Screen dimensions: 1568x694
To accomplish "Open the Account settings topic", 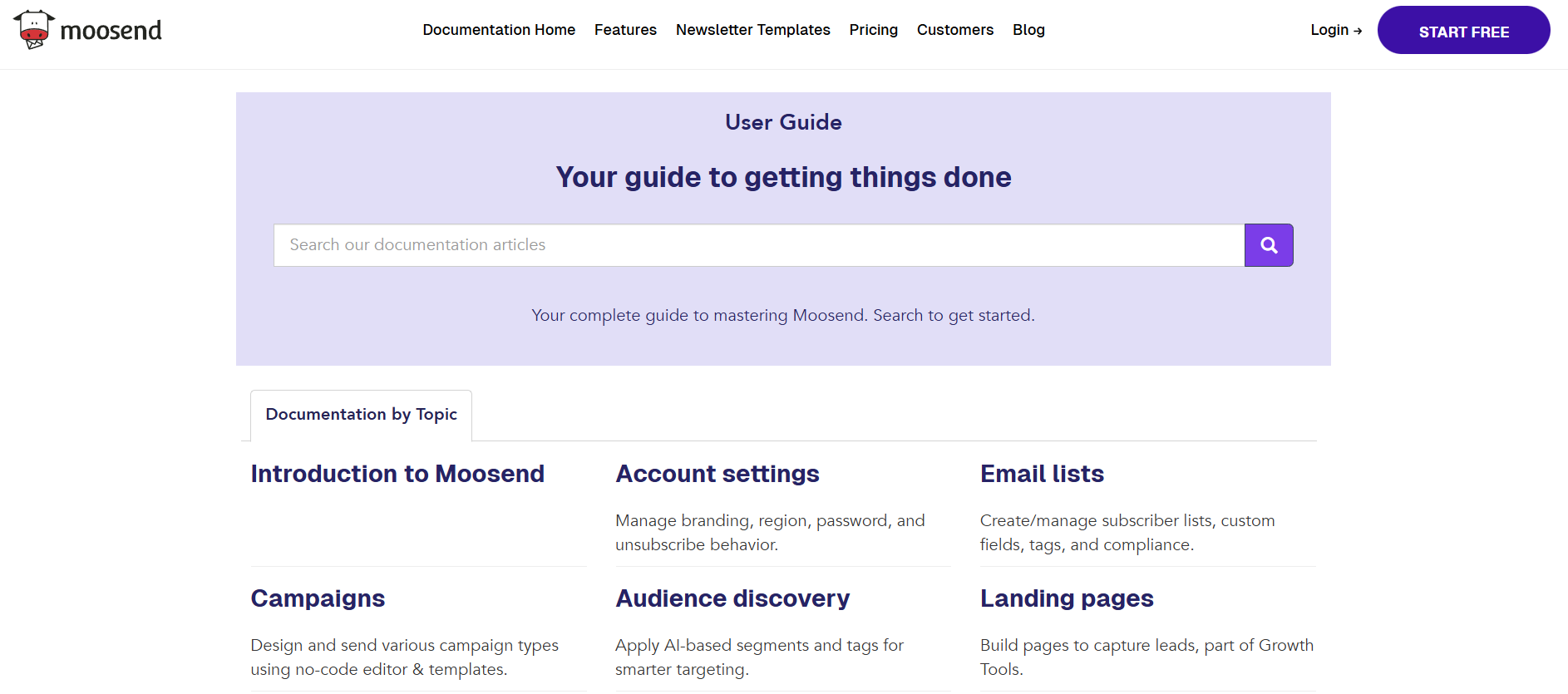I will click(x=717, y=474).
